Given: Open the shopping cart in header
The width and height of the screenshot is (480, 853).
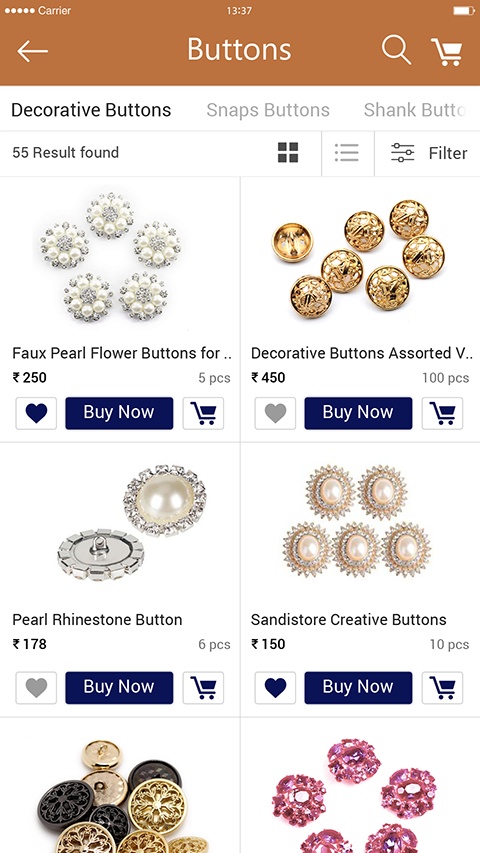Looking at the screenshot, I should [447, 52].
